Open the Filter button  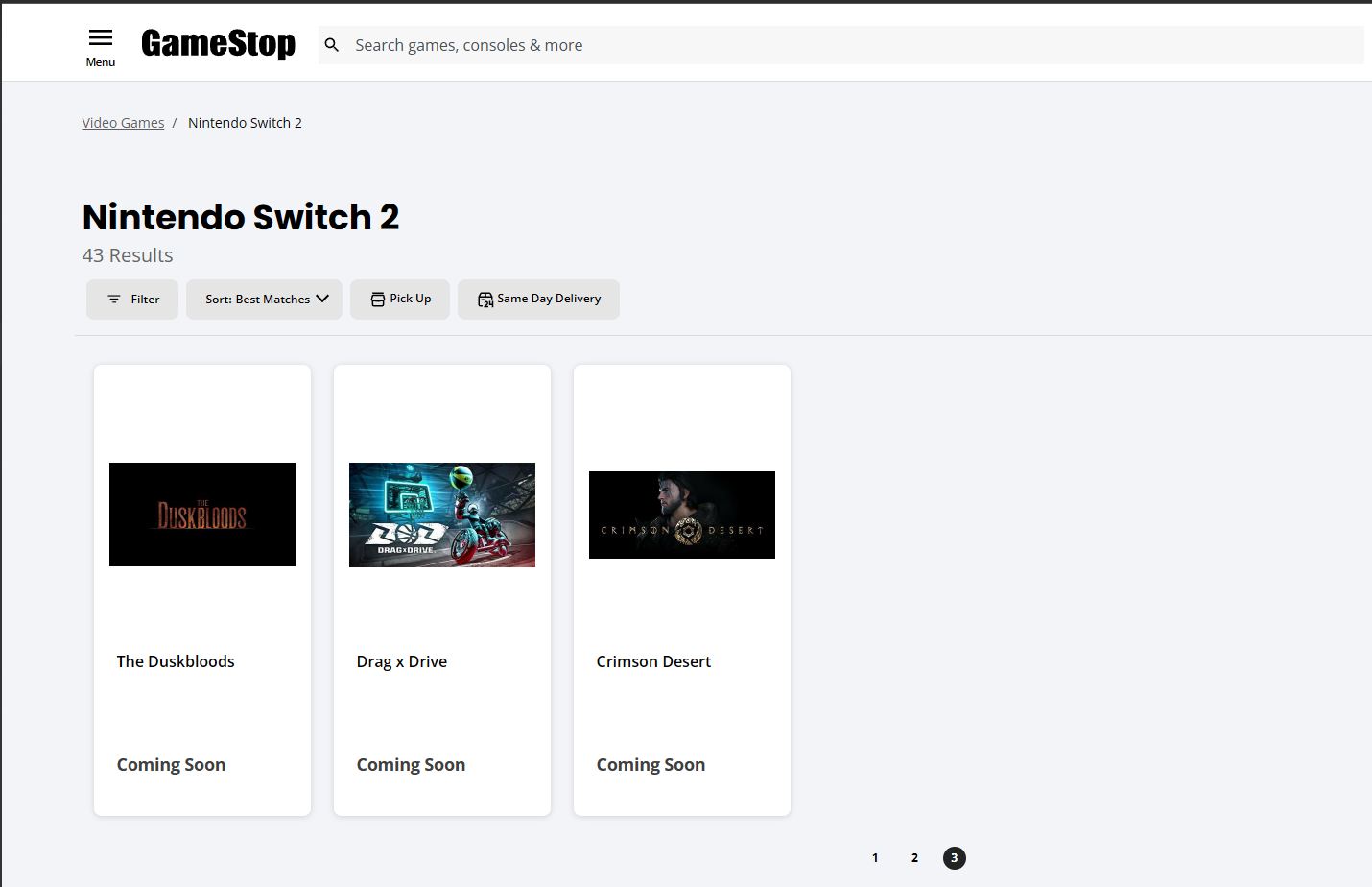(x=132, y=300)
